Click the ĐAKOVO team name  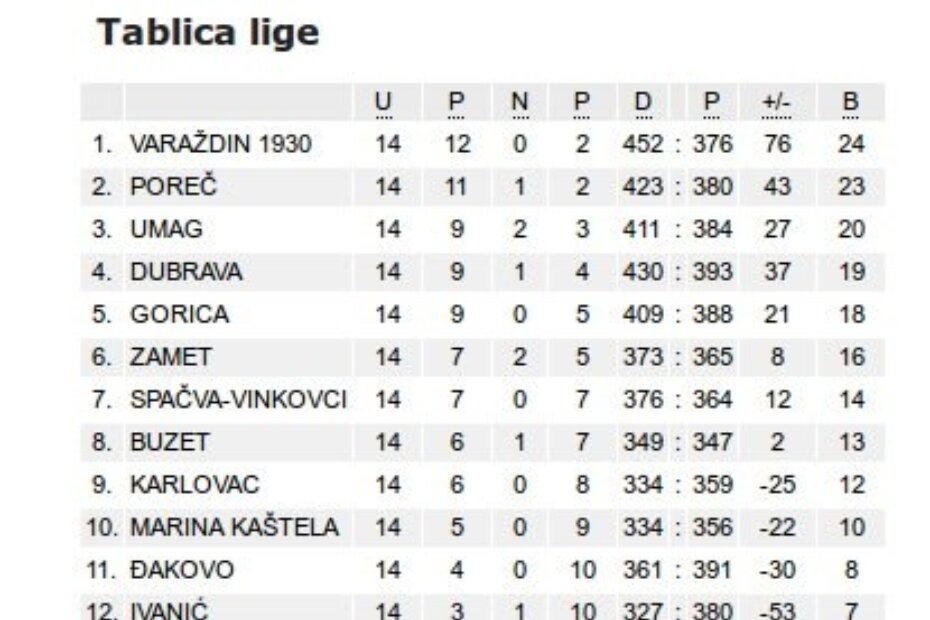click(182, 570)
